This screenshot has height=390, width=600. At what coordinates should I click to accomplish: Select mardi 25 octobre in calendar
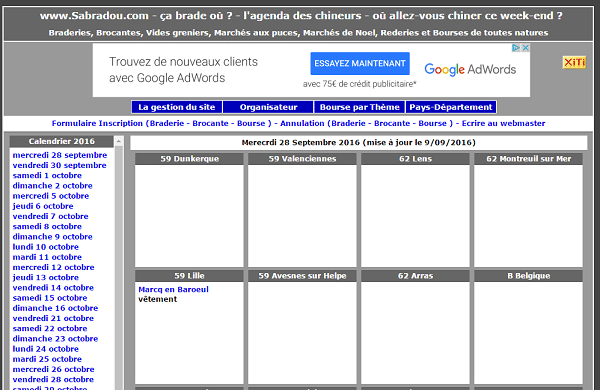click(x=47, y=359)
